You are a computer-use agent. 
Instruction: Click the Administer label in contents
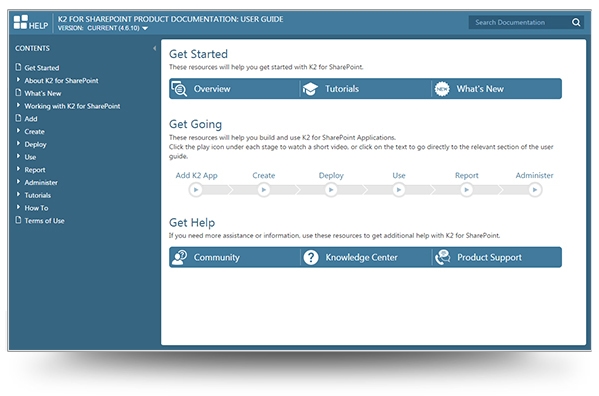(x=41, y=183)
